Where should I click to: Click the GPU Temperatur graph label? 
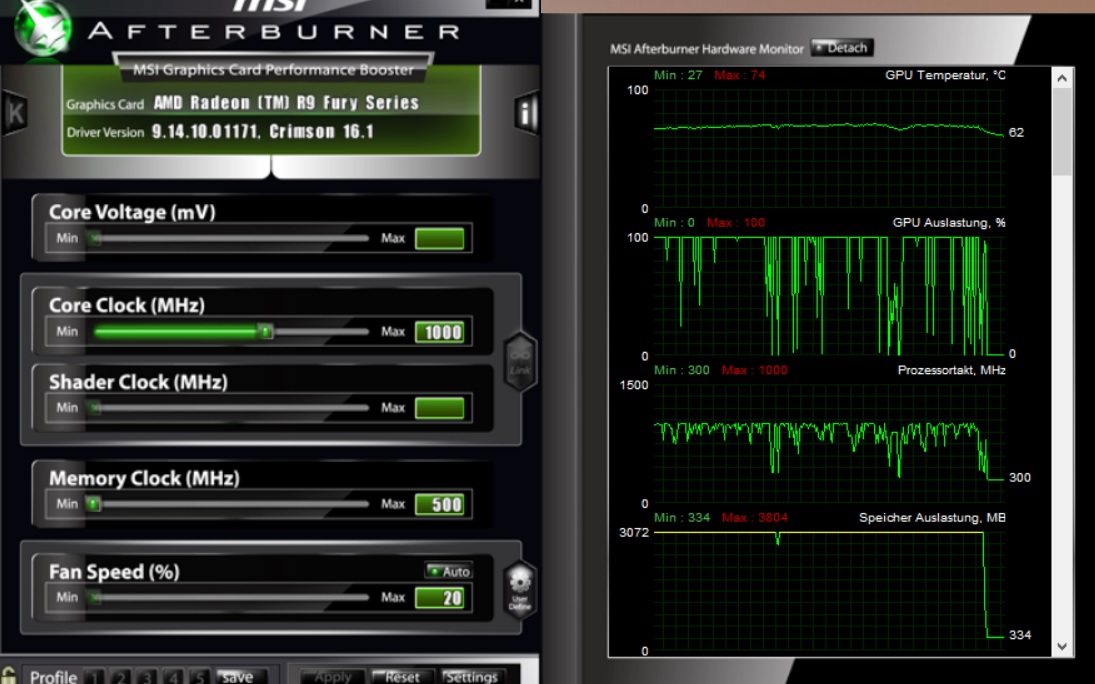(946, 75)
